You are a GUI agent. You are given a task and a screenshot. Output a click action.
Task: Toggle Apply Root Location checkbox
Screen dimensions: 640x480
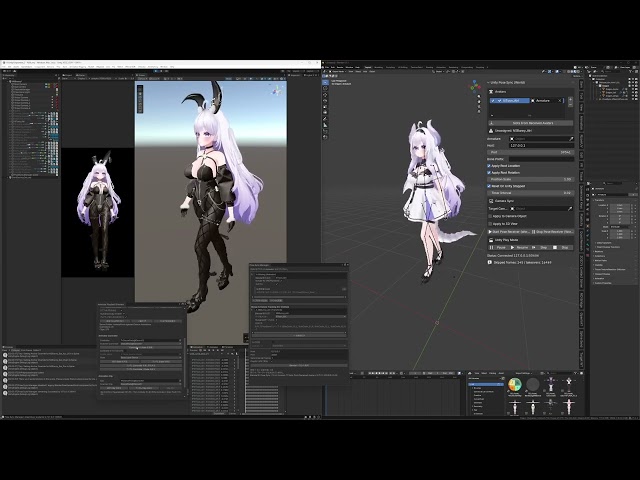[489, 166]
